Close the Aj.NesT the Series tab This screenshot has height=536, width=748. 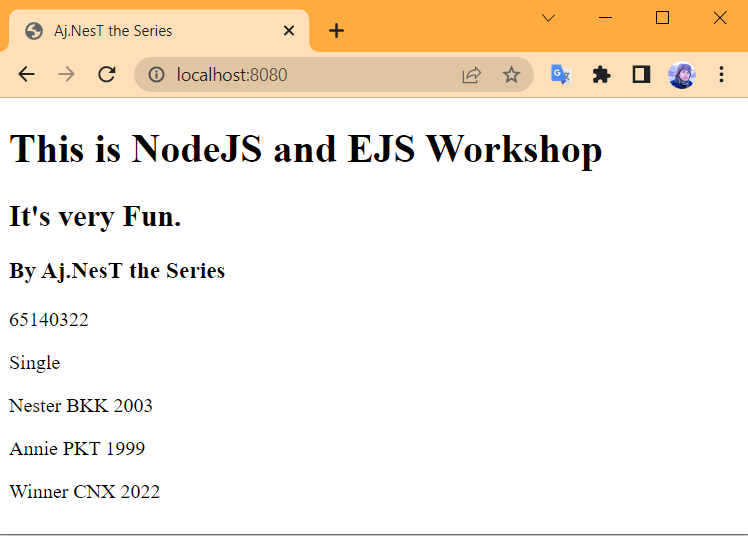289,31
